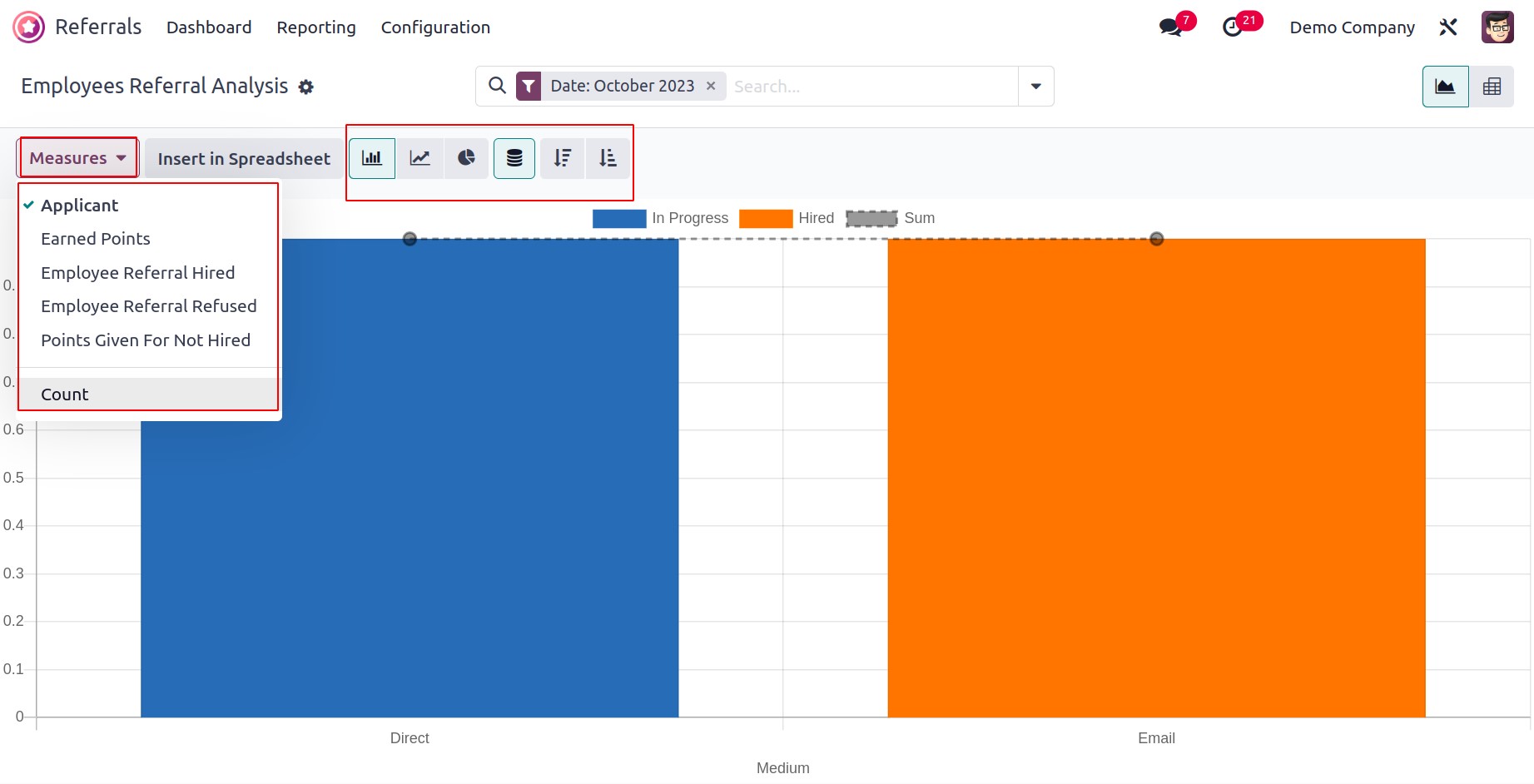This screenshot has height=784, width=1534.
Task: Expand the search options dropdown arrow
Action: click(x=1035, y=87)
